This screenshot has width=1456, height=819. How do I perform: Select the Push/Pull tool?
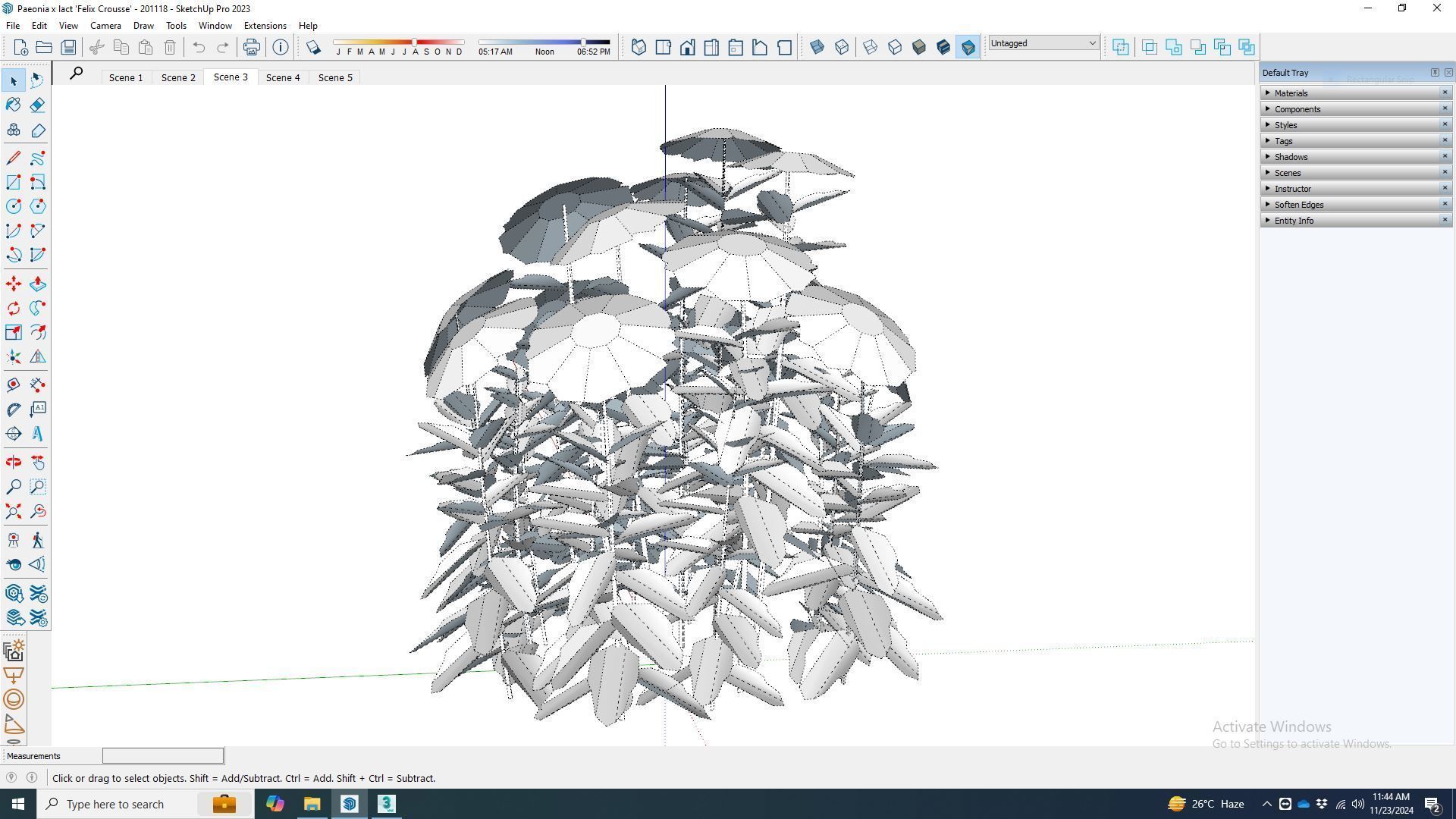[x=38, y=284]
